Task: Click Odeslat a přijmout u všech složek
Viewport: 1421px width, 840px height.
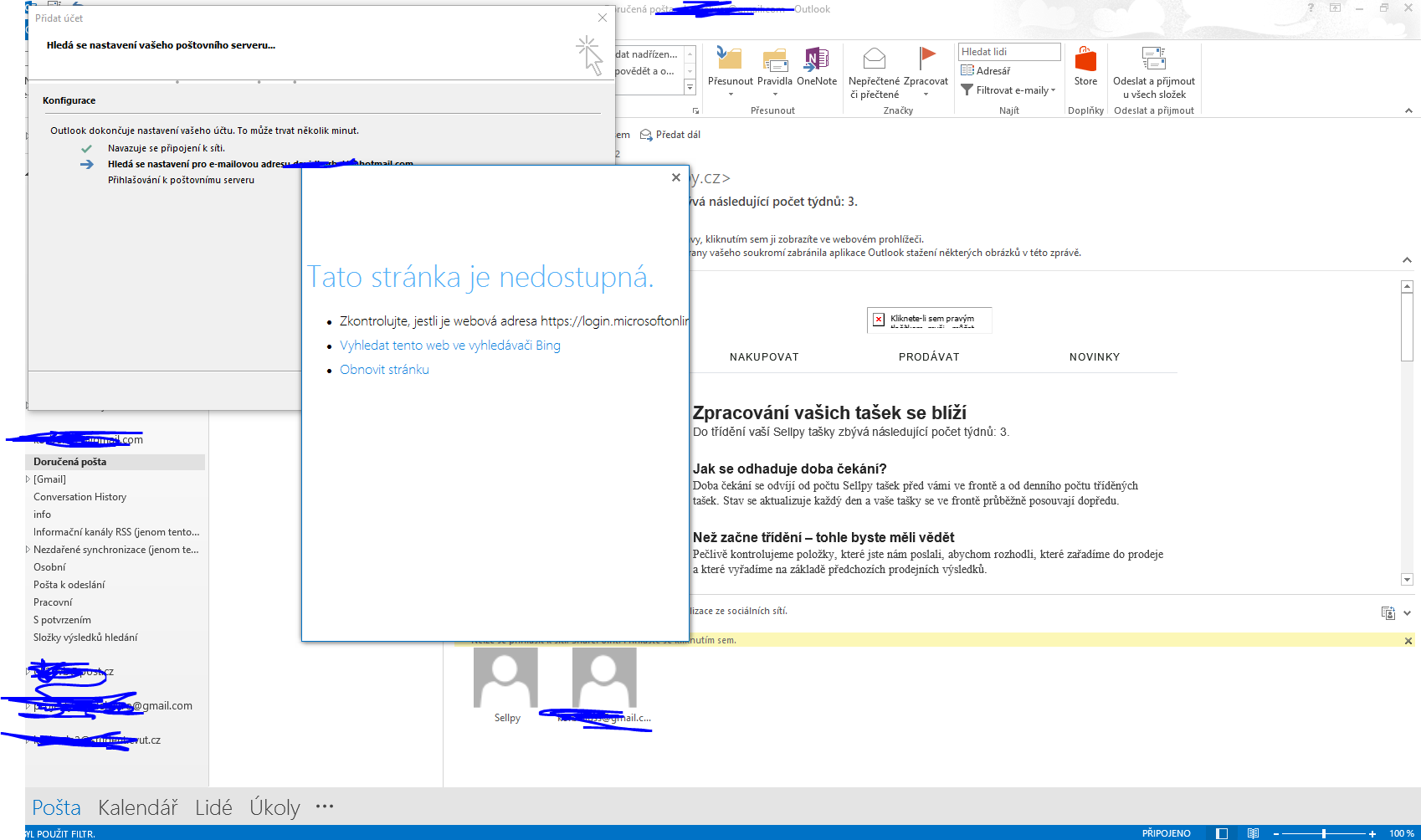Action: (1154, 72)
